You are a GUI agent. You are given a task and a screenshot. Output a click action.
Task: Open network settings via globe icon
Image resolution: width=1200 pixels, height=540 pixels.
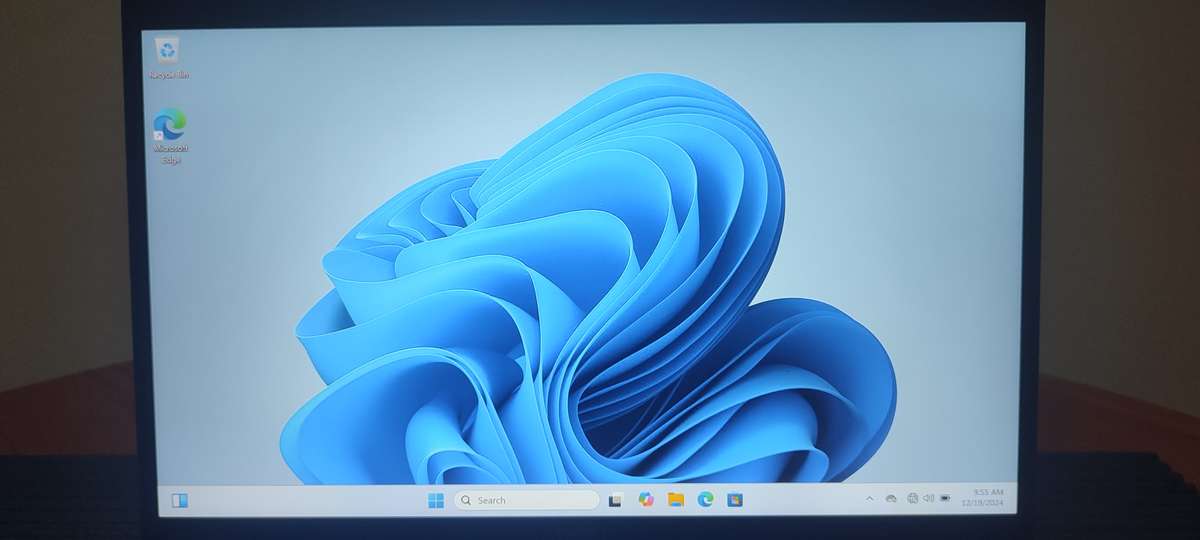pos(912,498)
